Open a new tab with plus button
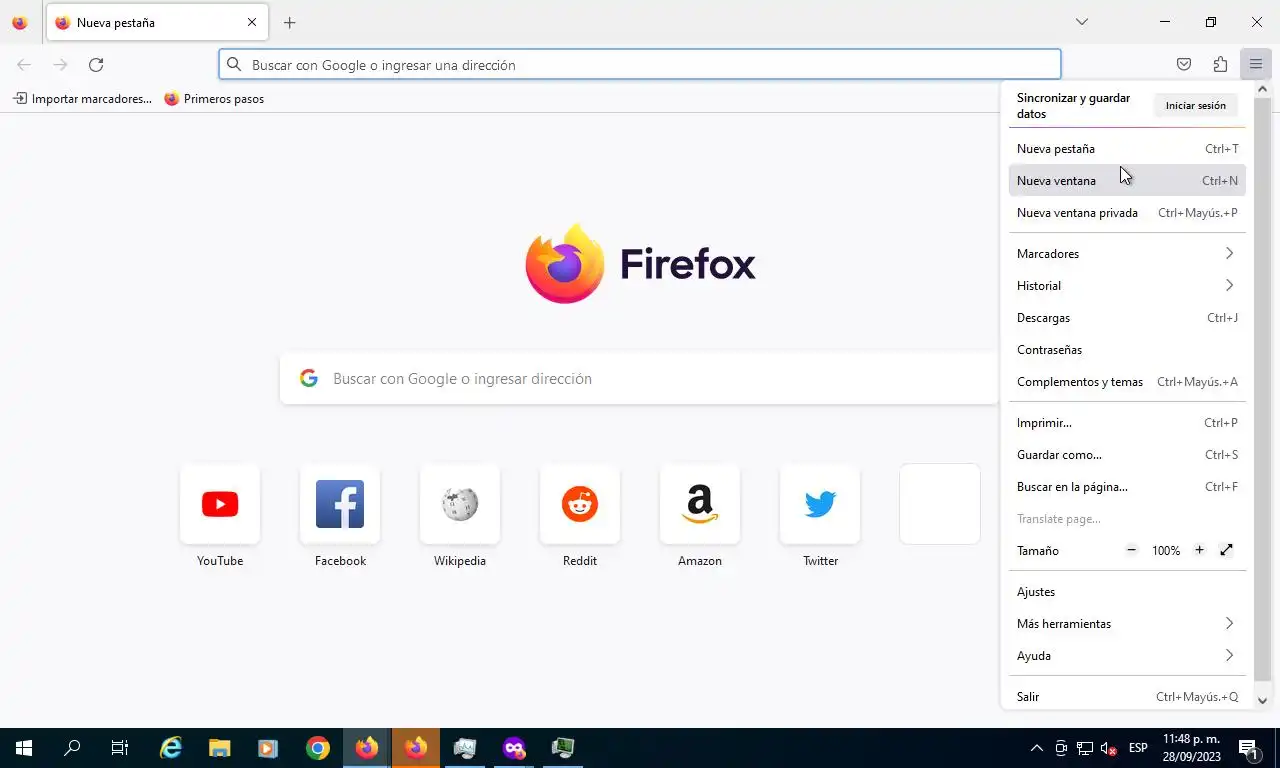Screen dimensions: 1280x768 click(x=289, y=22)
